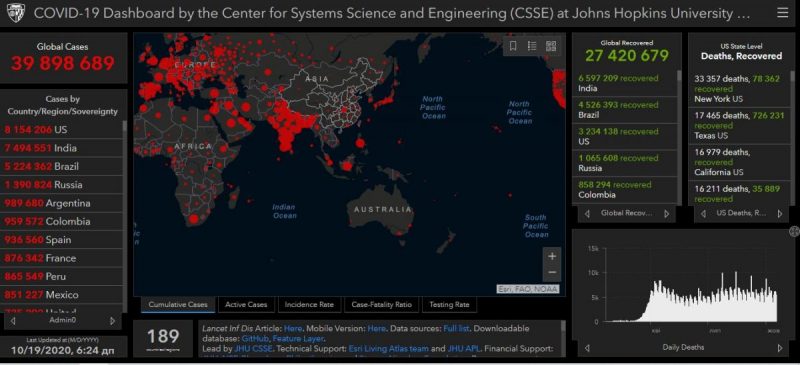Previous arrow beside US Deaths pager
This screenshot has height=365, width=800.
tap(704, 214)
